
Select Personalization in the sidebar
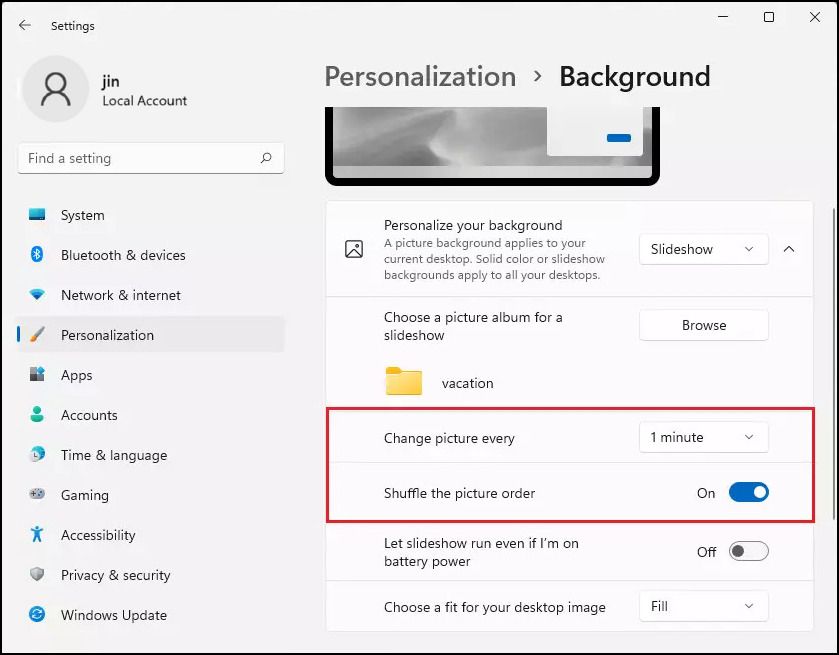click(x=150, y=334)
